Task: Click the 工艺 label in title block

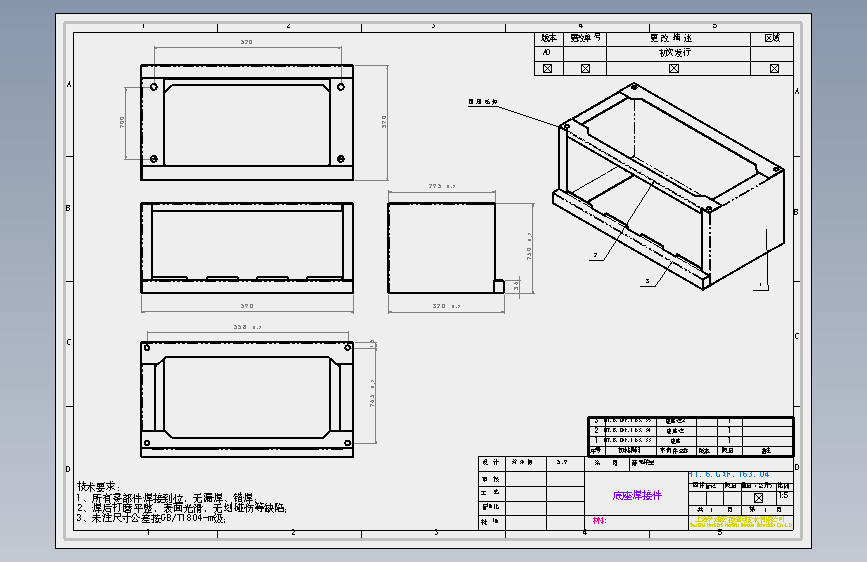Action: coord(490,492)
